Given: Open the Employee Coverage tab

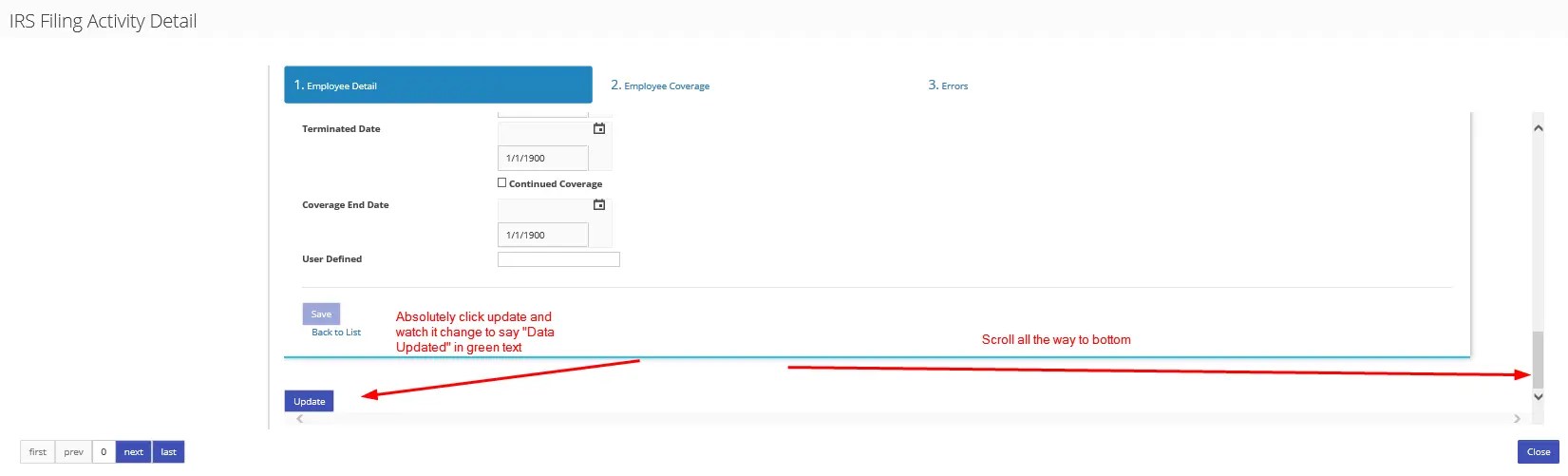Looking at the screenshot, I should (660, 86).
